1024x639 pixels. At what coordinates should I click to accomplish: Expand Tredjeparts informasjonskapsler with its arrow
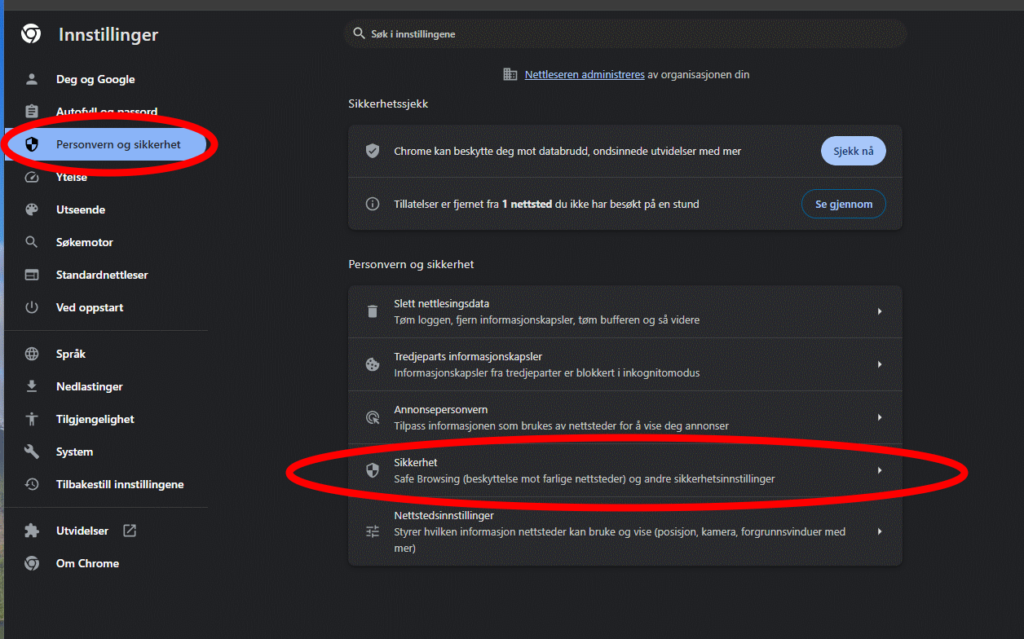880,365
